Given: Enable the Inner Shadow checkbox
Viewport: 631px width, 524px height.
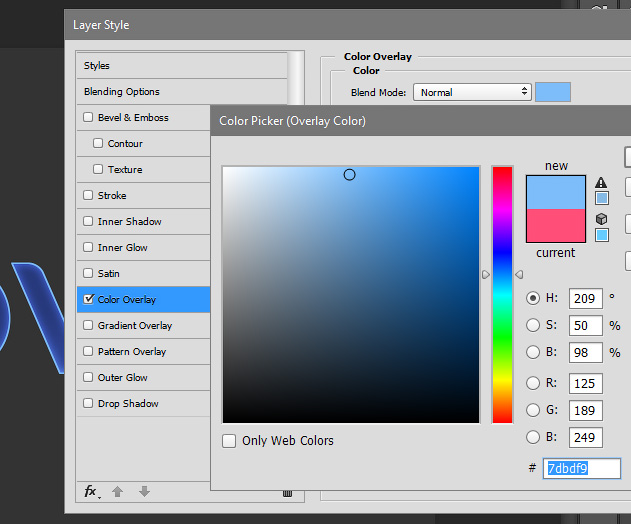Looking at the screenshot, I should click(88, 221).
